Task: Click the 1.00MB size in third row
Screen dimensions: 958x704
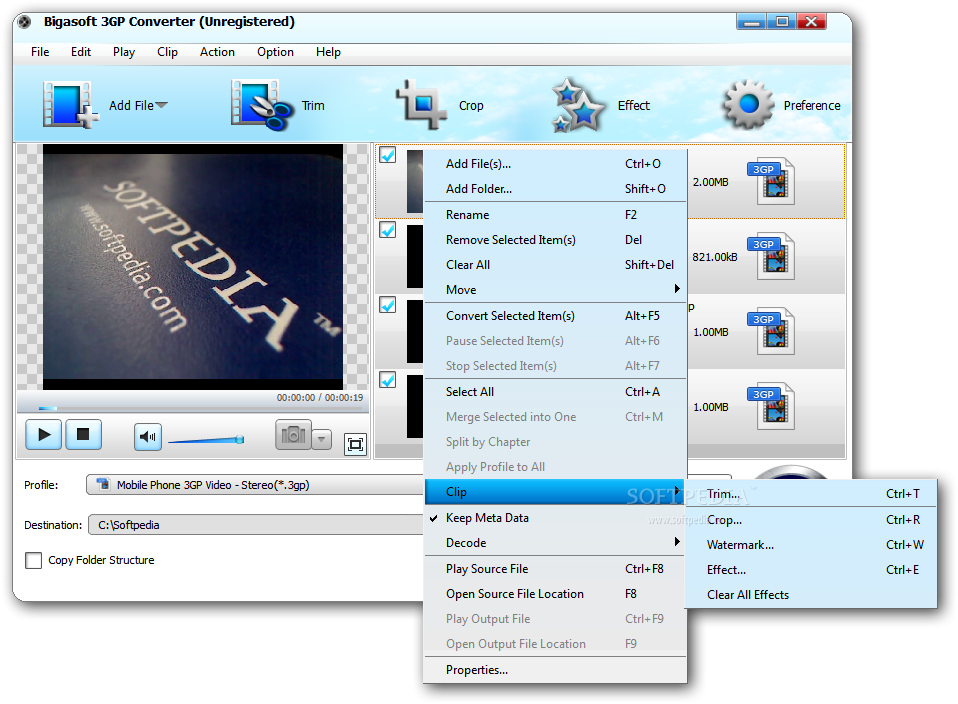Action: [x=711, y=332]
